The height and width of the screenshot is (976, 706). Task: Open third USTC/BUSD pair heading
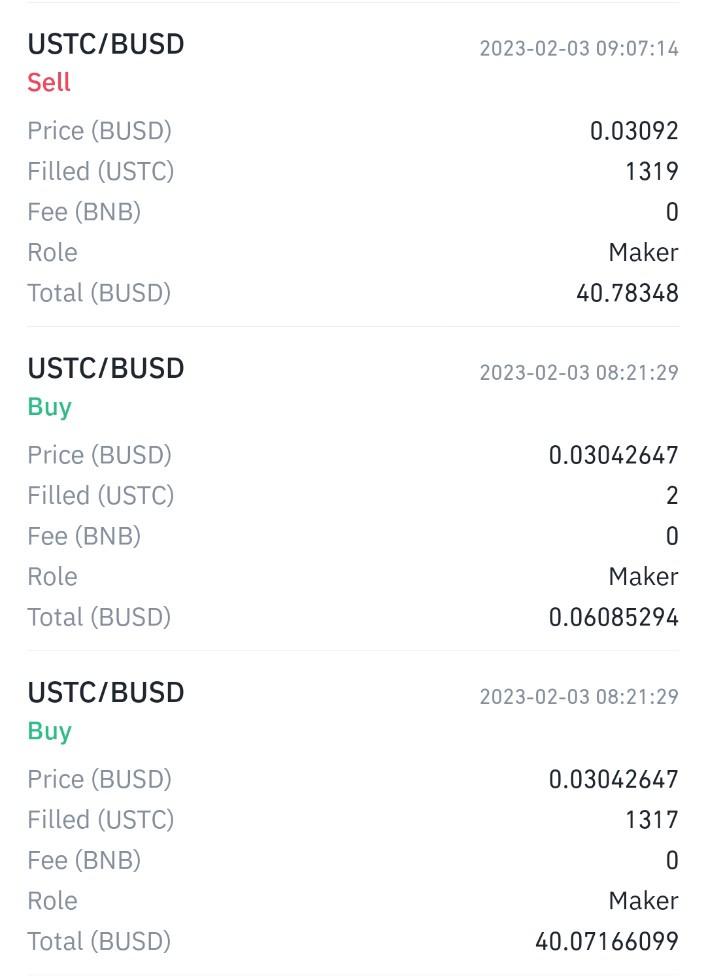(106, 693)
